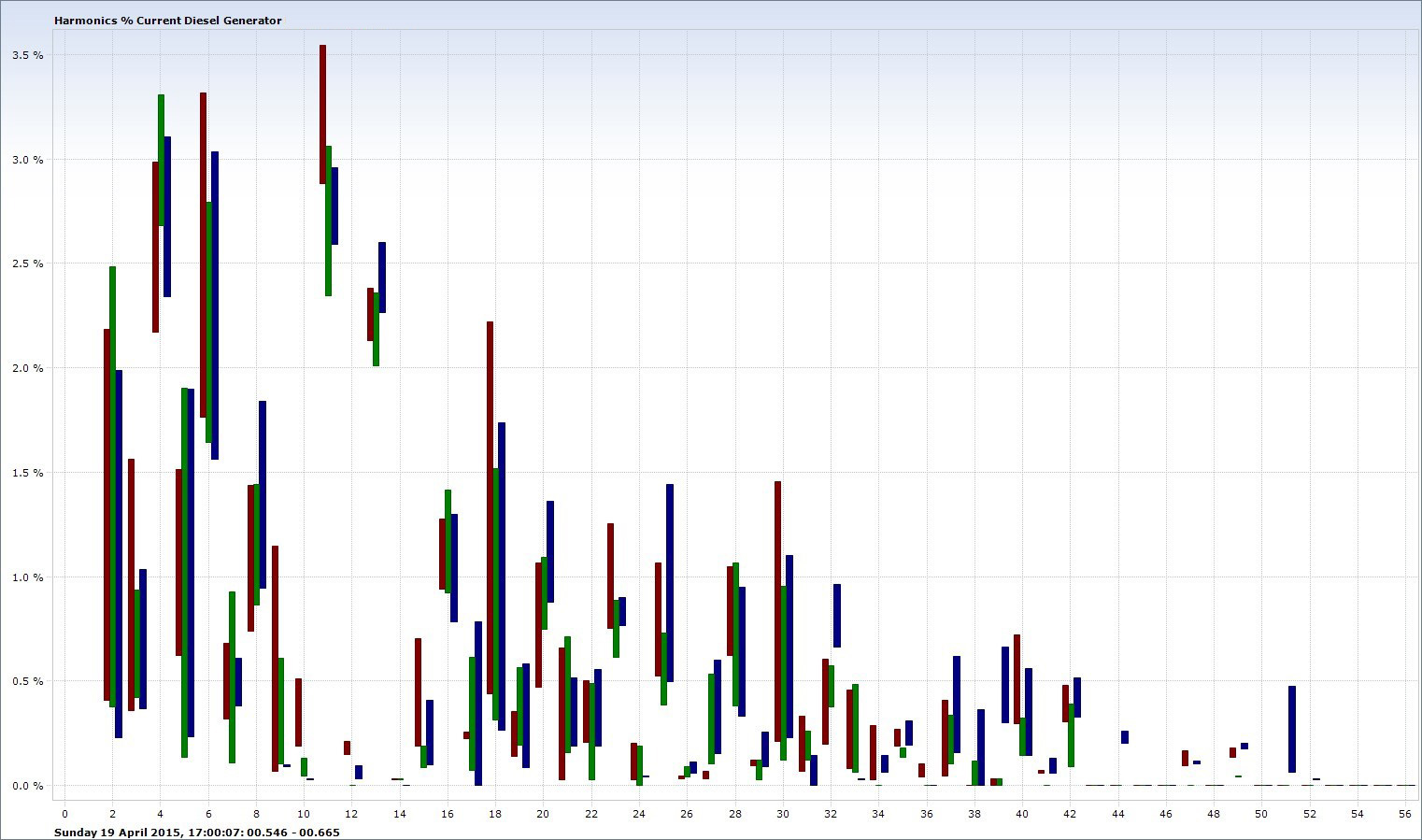The height and width of the screenshot is (840, 1422).
Task: Click x-axis label "2"
Action: 112,815
